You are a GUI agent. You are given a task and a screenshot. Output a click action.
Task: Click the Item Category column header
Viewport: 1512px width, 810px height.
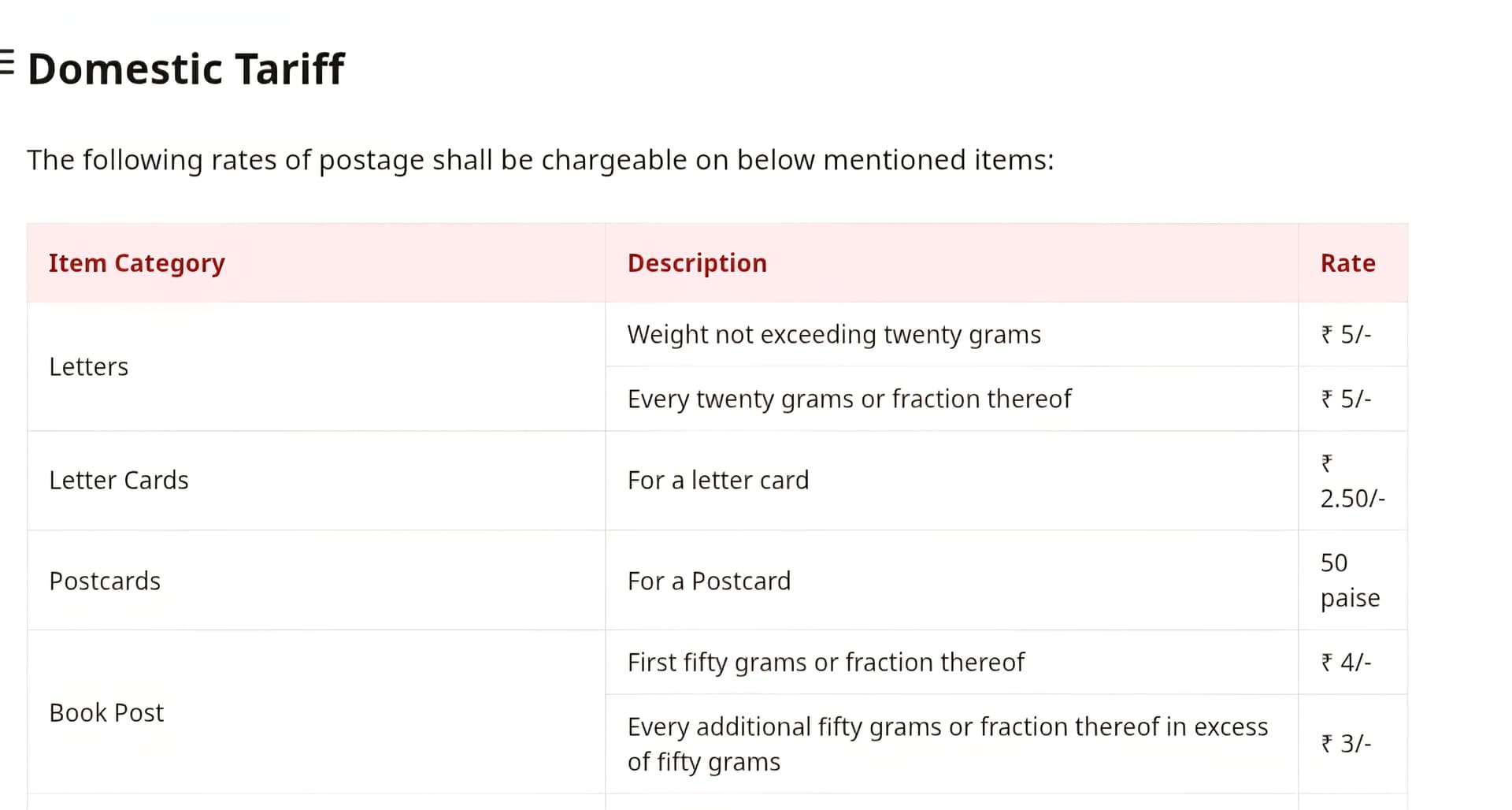pos(137,263)
